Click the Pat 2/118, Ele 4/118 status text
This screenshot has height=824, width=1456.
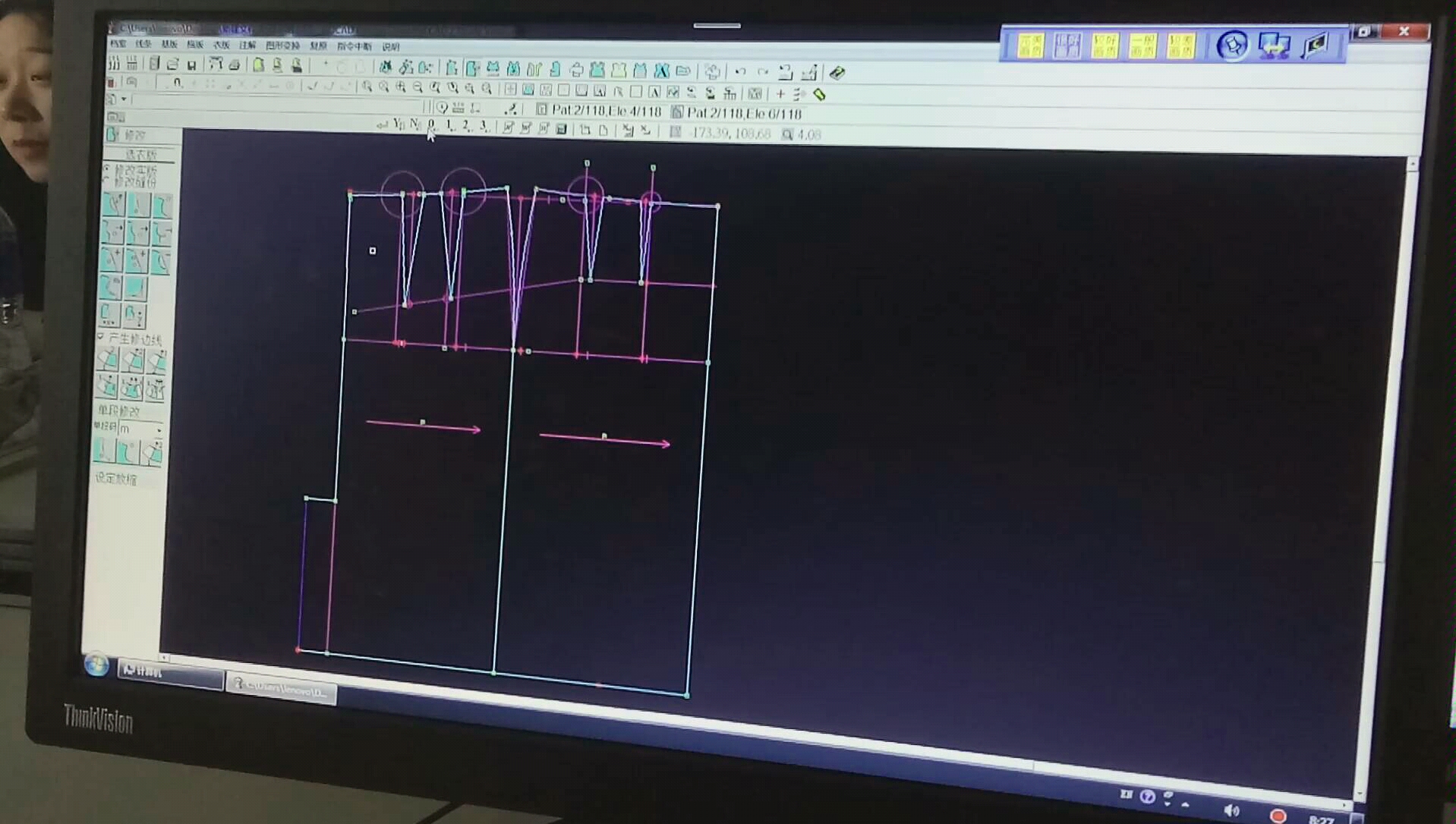(607, 110)
